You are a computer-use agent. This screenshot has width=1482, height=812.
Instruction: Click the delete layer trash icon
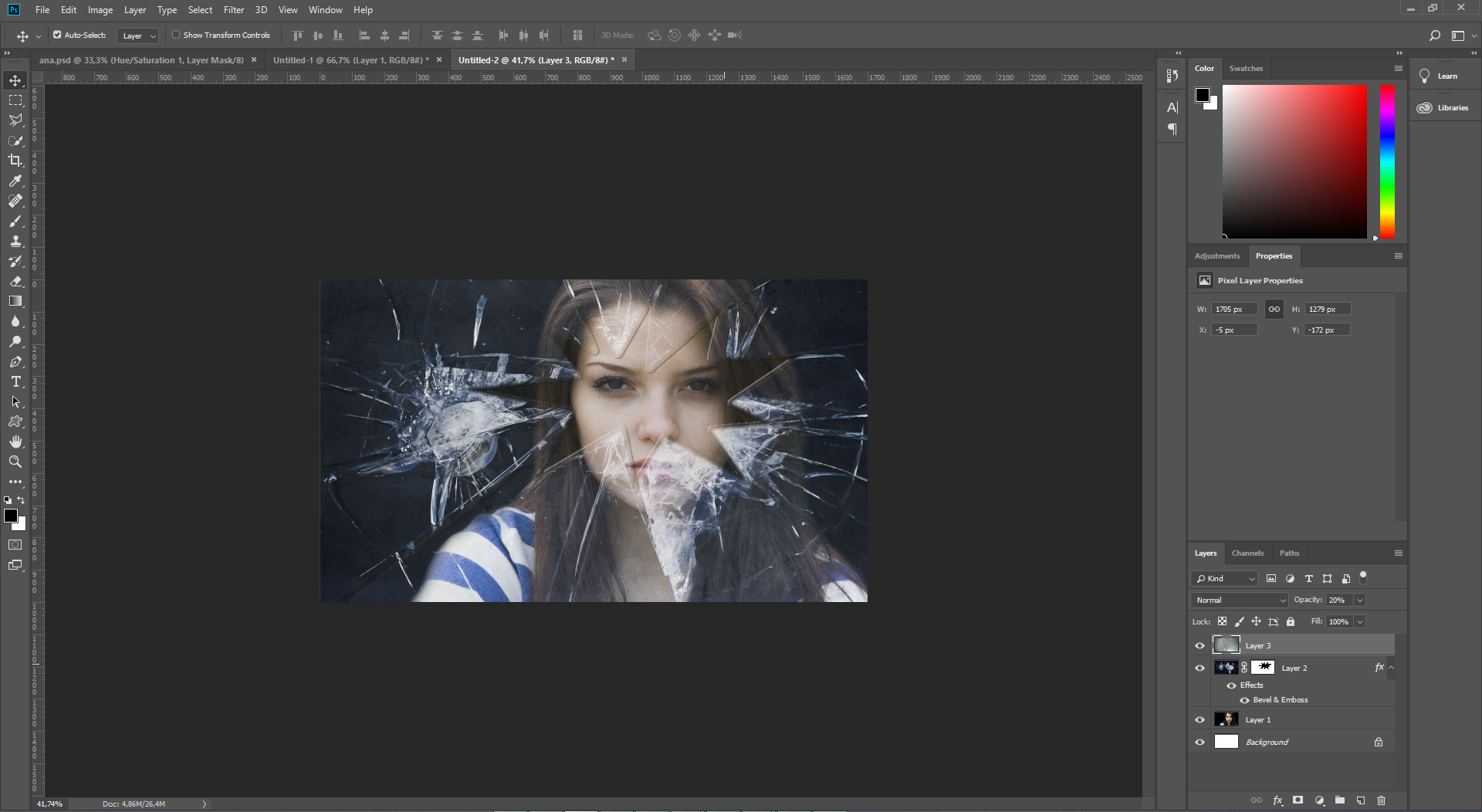(x=1382, y=800)
